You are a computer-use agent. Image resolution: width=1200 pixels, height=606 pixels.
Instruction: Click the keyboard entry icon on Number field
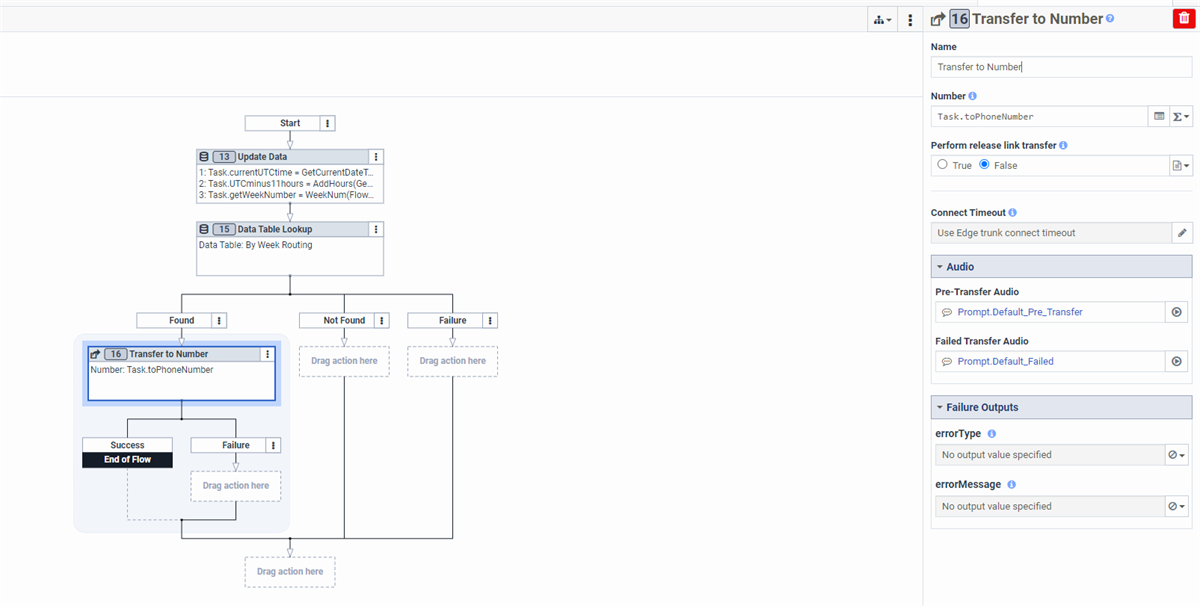tap(1158, 116)
